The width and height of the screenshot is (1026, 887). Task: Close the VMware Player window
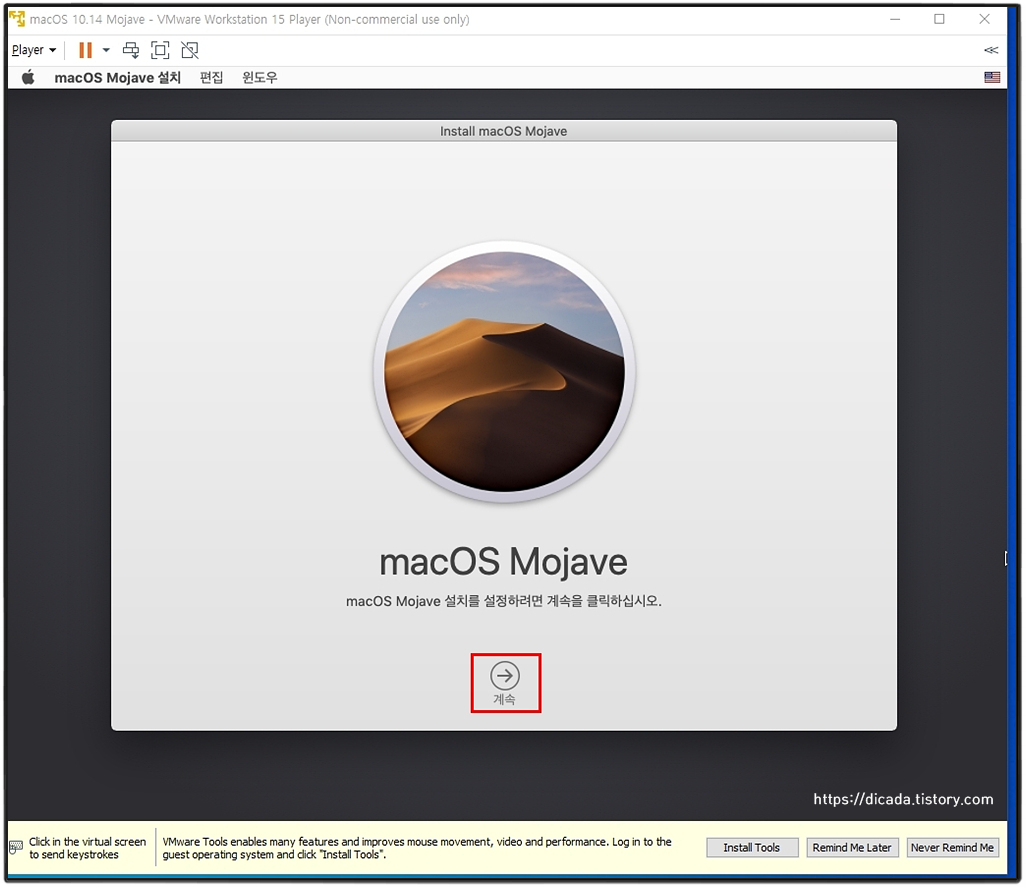984,19
